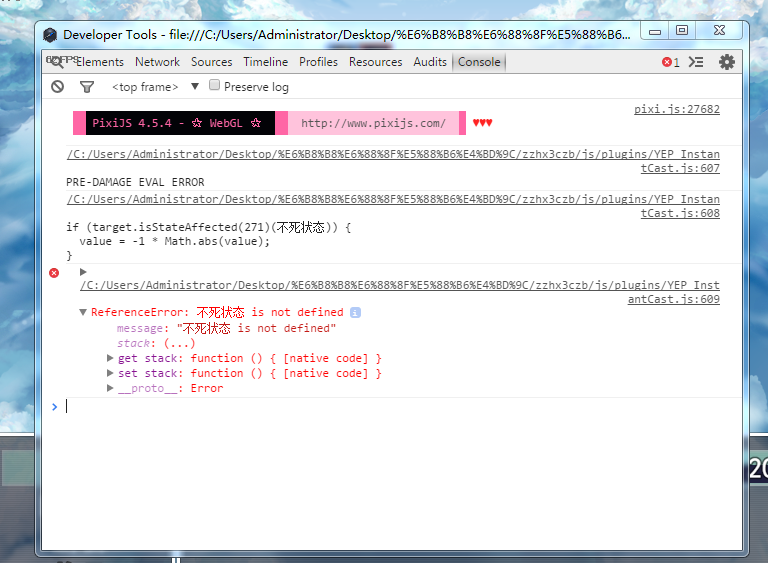Select the Console tab
Viewport: 768px width, 563px height.
coord(479,62)
